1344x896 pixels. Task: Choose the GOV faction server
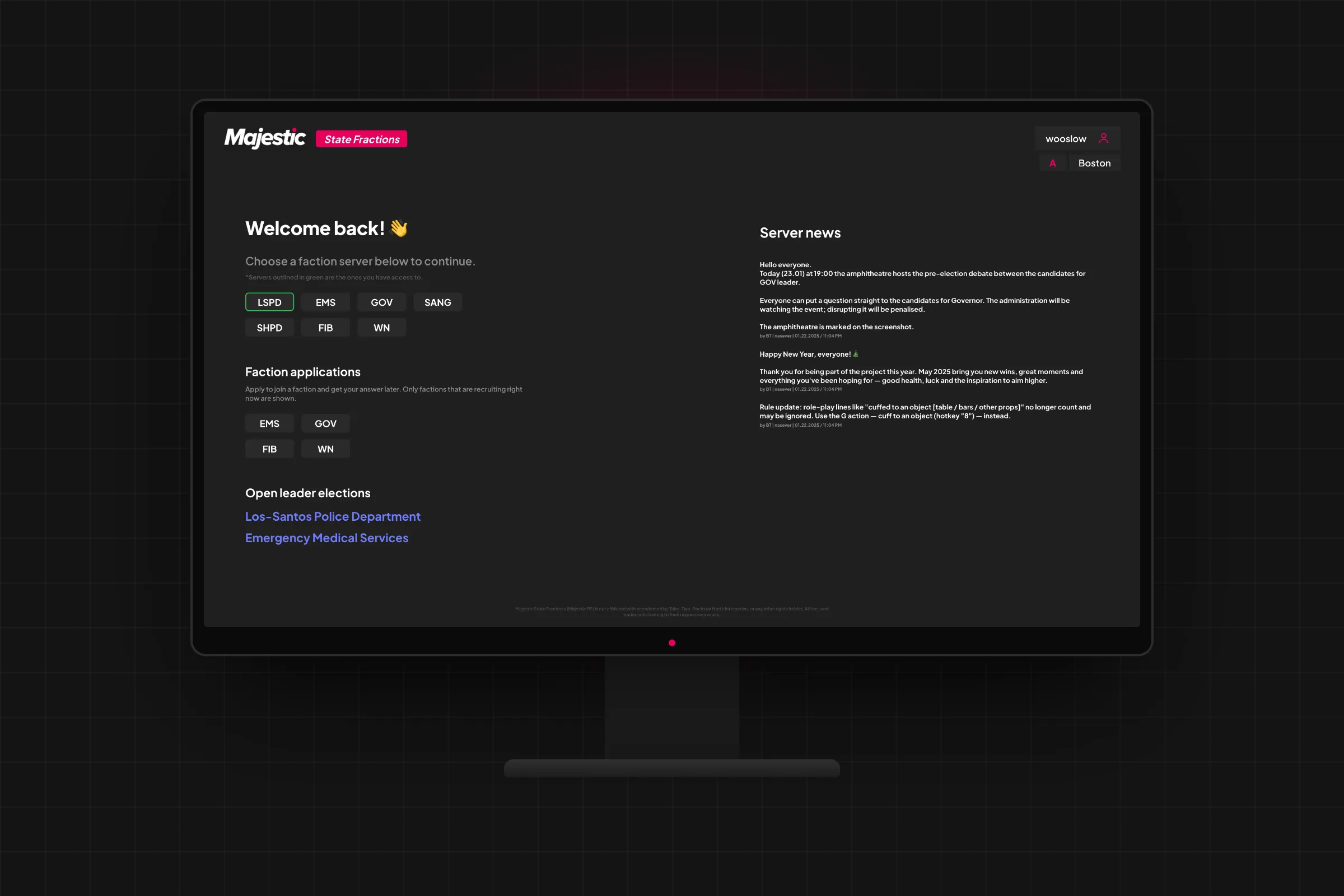click(382, 302)
